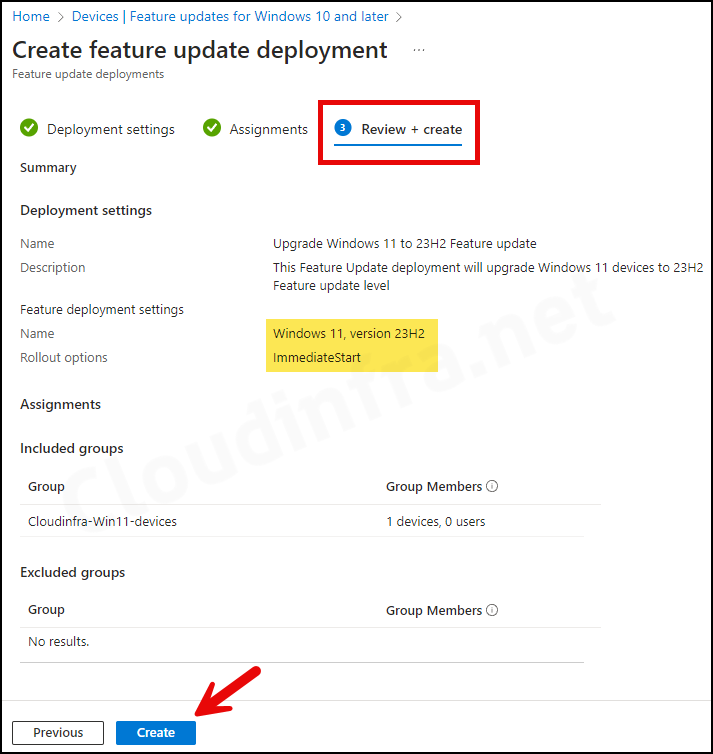The image size is (713, 754).
Task: Select the Cloudinfra-Win11-devices group row
Action: click(x=301, y=521)
